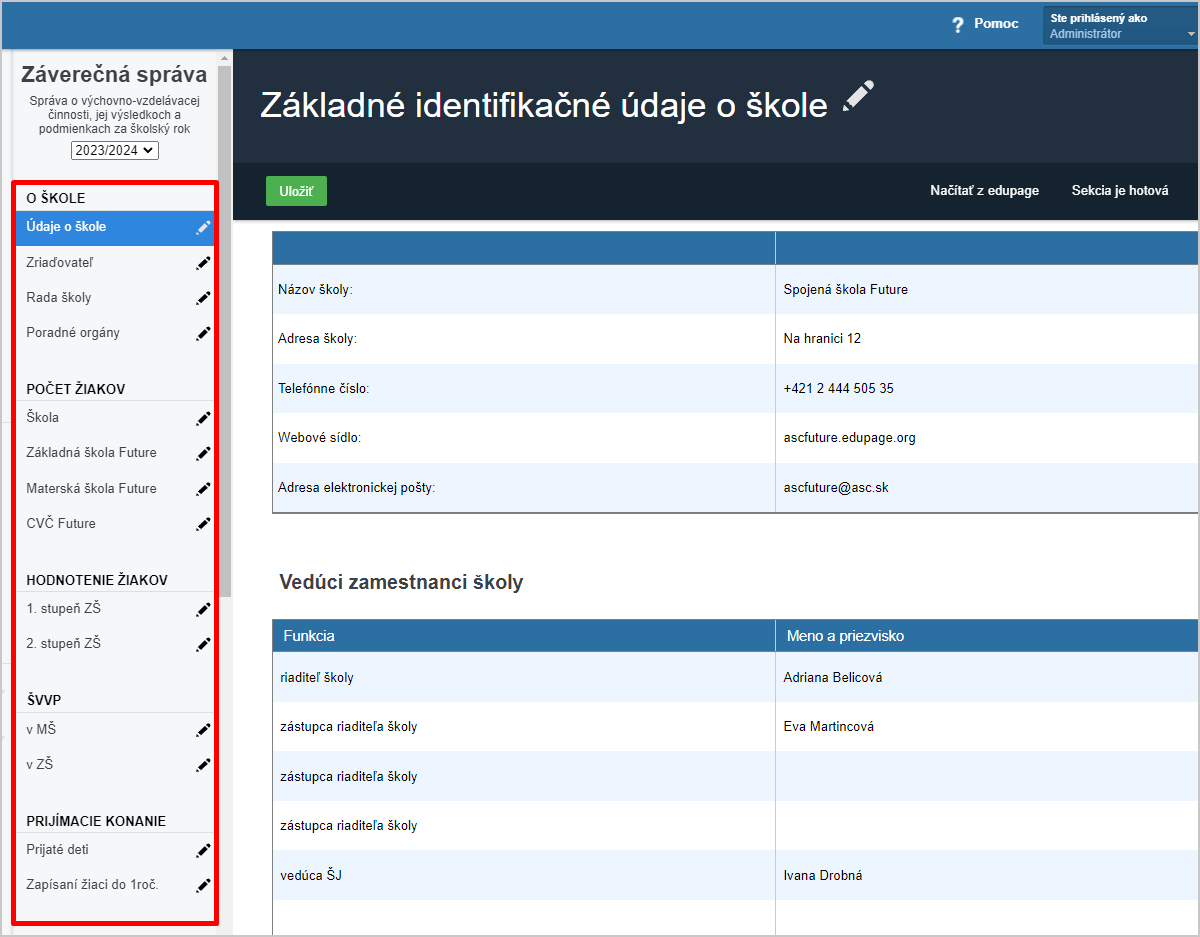The height and width of the screenshot is (937, 1200).
Task: Click the Pomoc link
Action: [996, 24]
